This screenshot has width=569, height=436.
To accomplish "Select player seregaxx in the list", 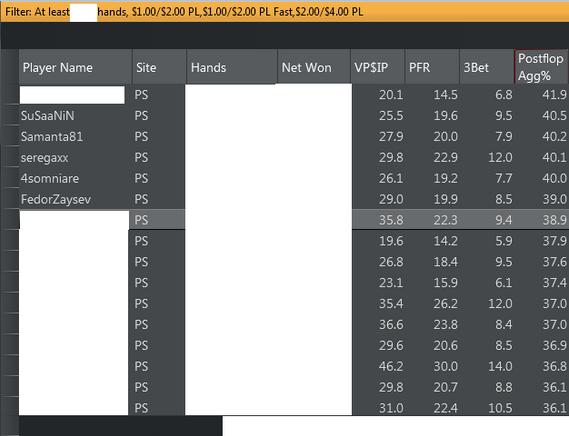I will [x=45, y=158].
